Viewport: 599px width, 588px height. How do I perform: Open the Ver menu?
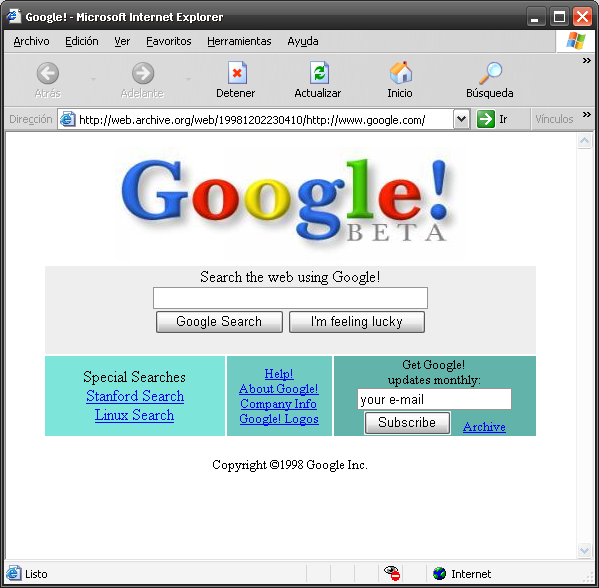(122, 41)
